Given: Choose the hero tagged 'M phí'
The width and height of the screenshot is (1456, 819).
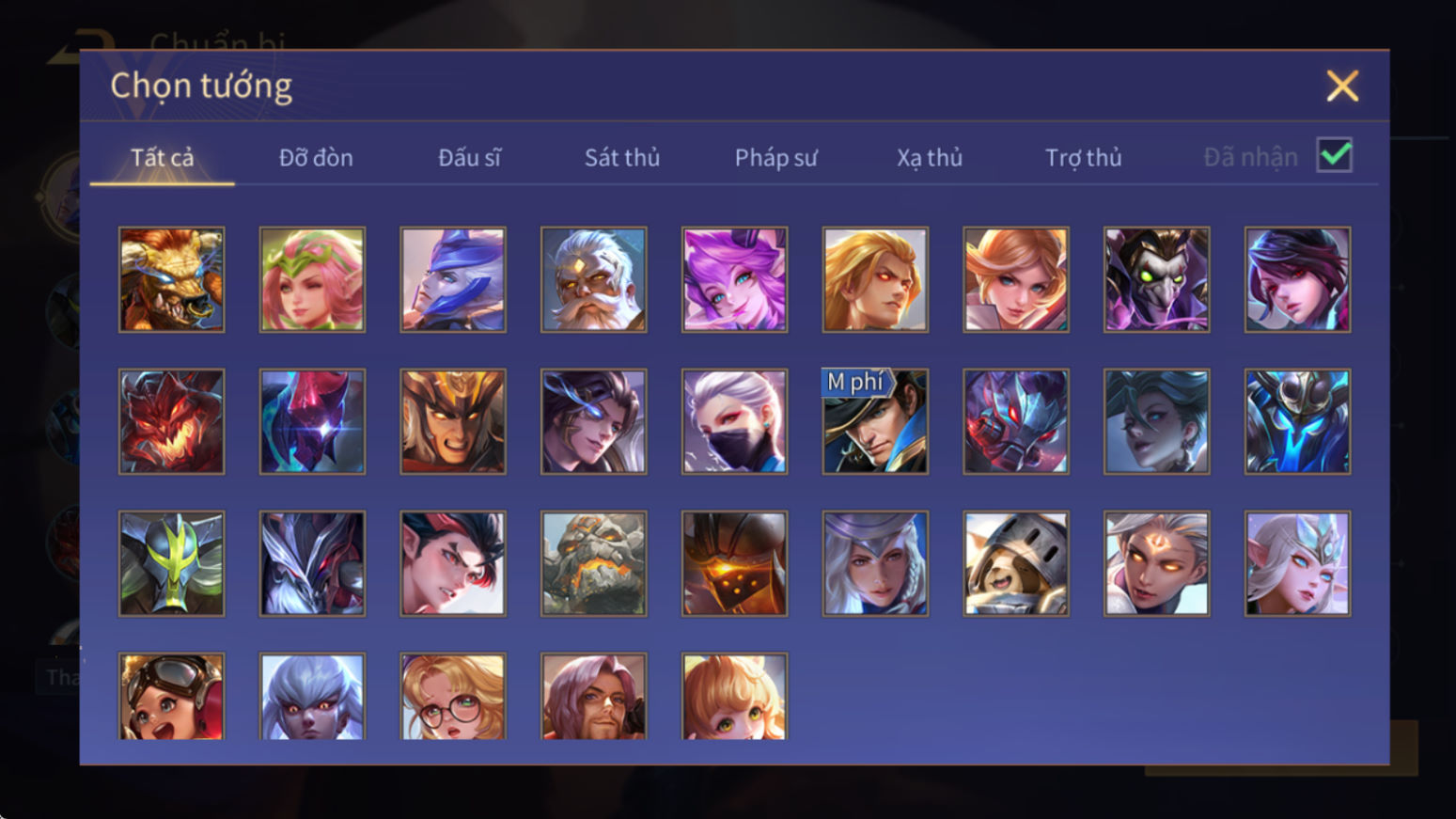Looking at the screenshot, I should pos(875,421).
